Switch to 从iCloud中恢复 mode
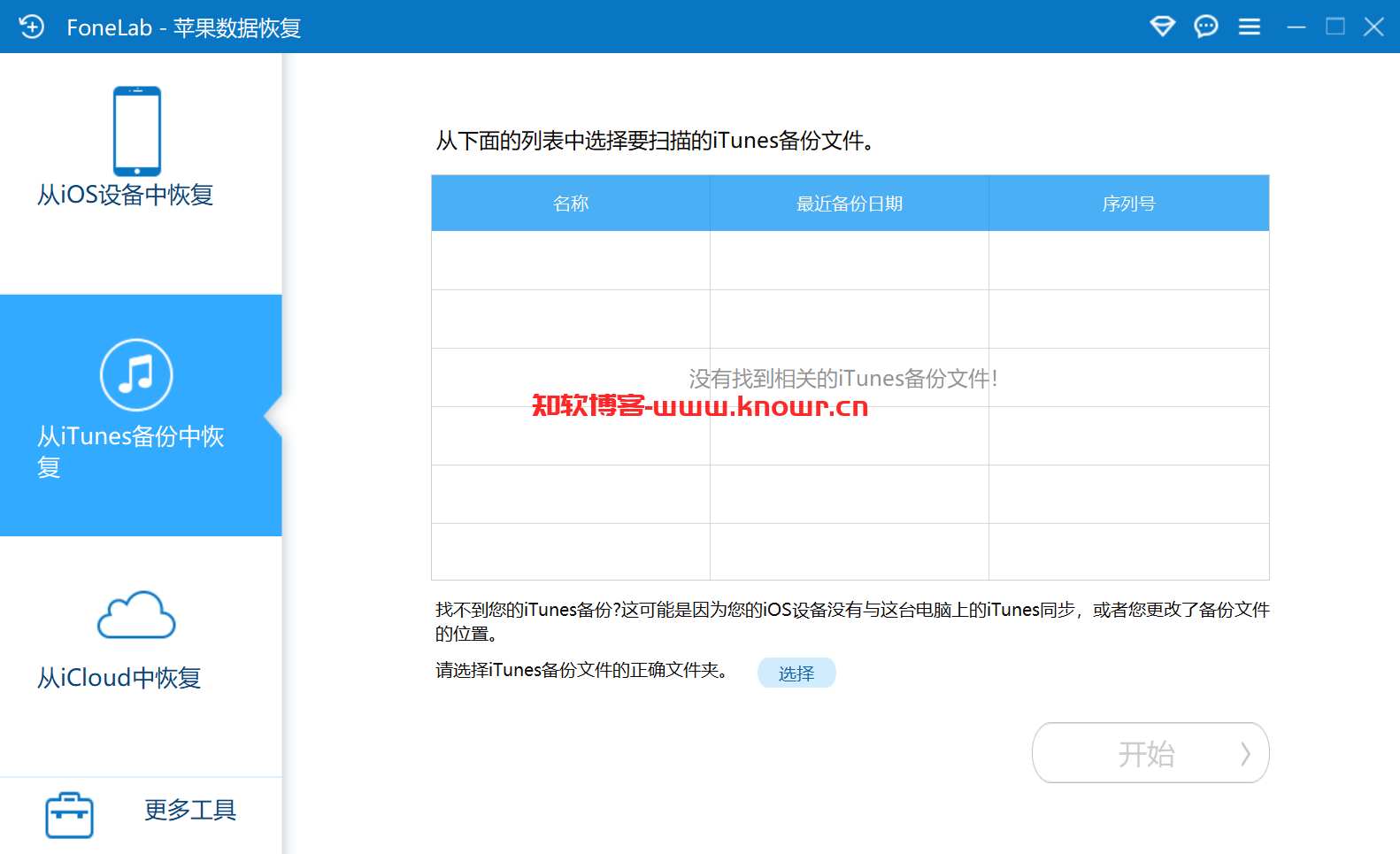 (141, 657)
